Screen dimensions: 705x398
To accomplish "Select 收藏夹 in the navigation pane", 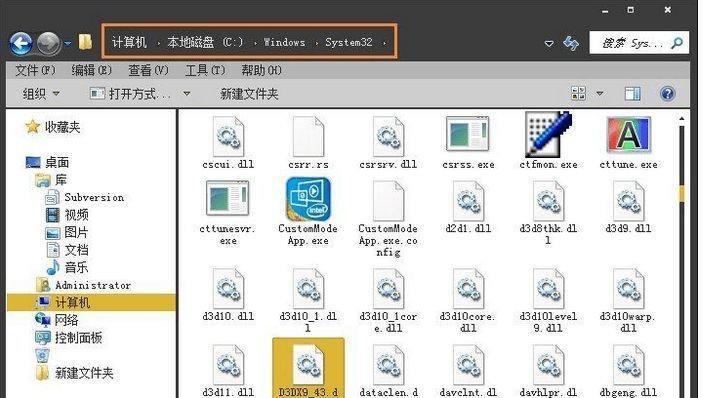I will (53, 127).
